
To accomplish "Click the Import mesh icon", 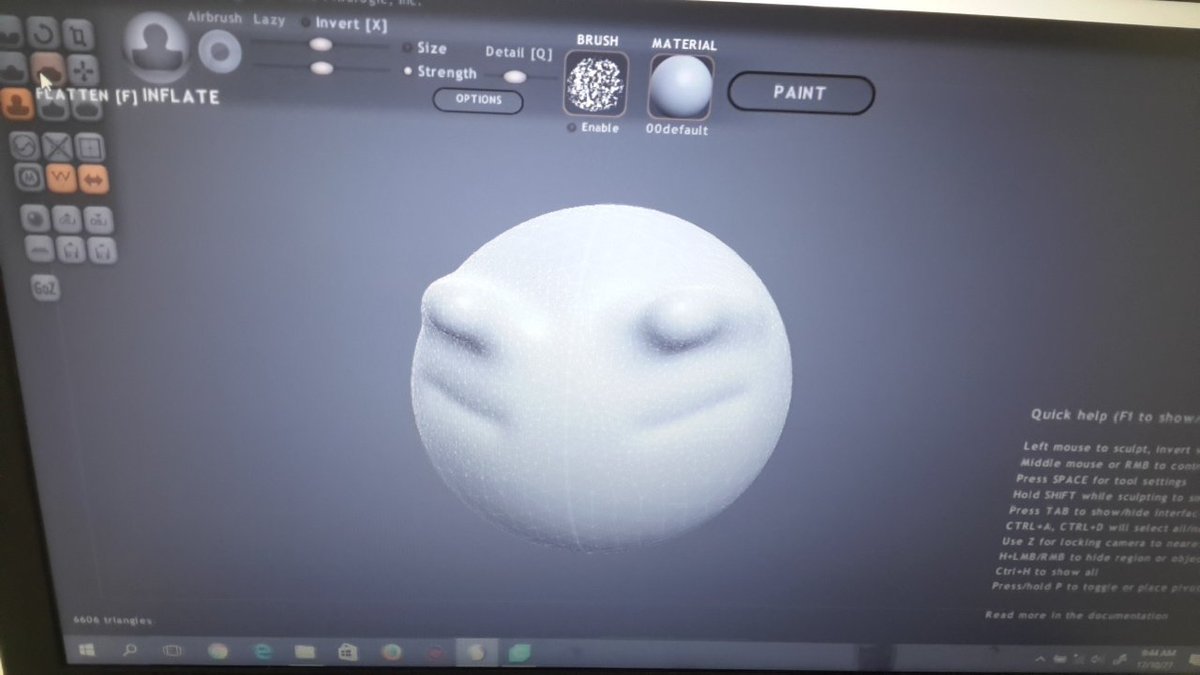I will point(67,219).
